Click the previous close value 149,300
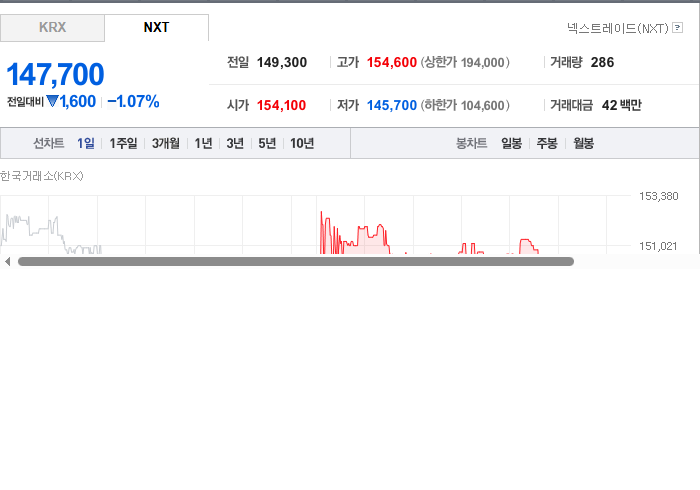 (282, 62)
